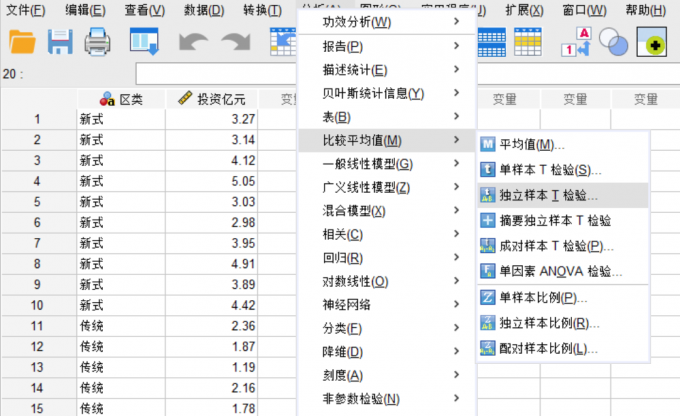Click the Go to case grid icon
Screen dimensions: 680x416
(x=283, y=42)
